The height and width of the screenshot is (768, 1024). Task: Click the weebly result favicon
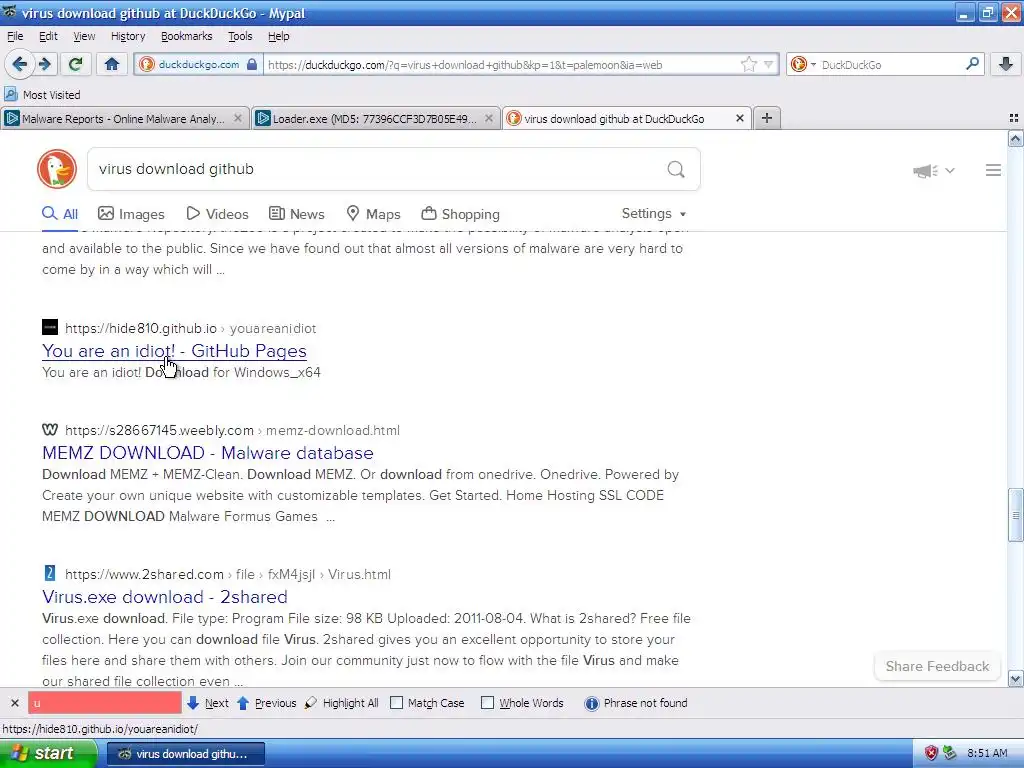coord(50,429)
